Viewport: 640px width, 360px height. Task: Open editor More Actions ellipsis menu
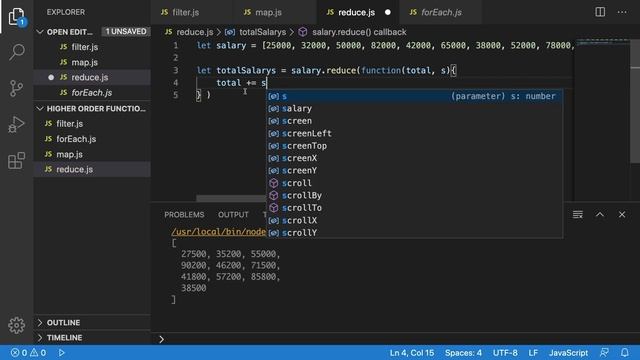622,12
